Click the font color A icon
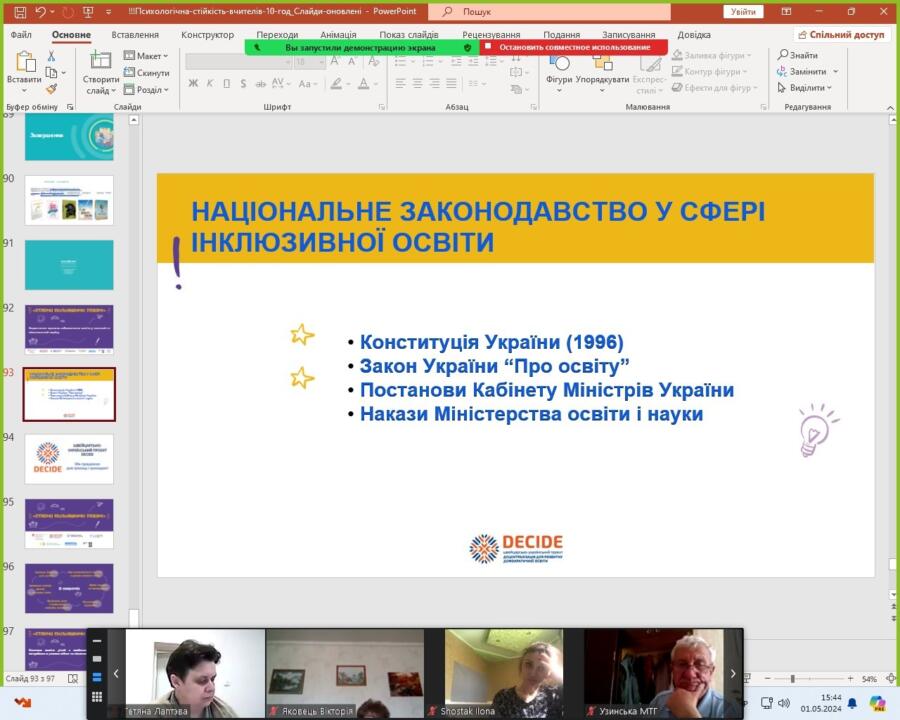This screenshot has height=720, width=900. click(x=364, y=84)
